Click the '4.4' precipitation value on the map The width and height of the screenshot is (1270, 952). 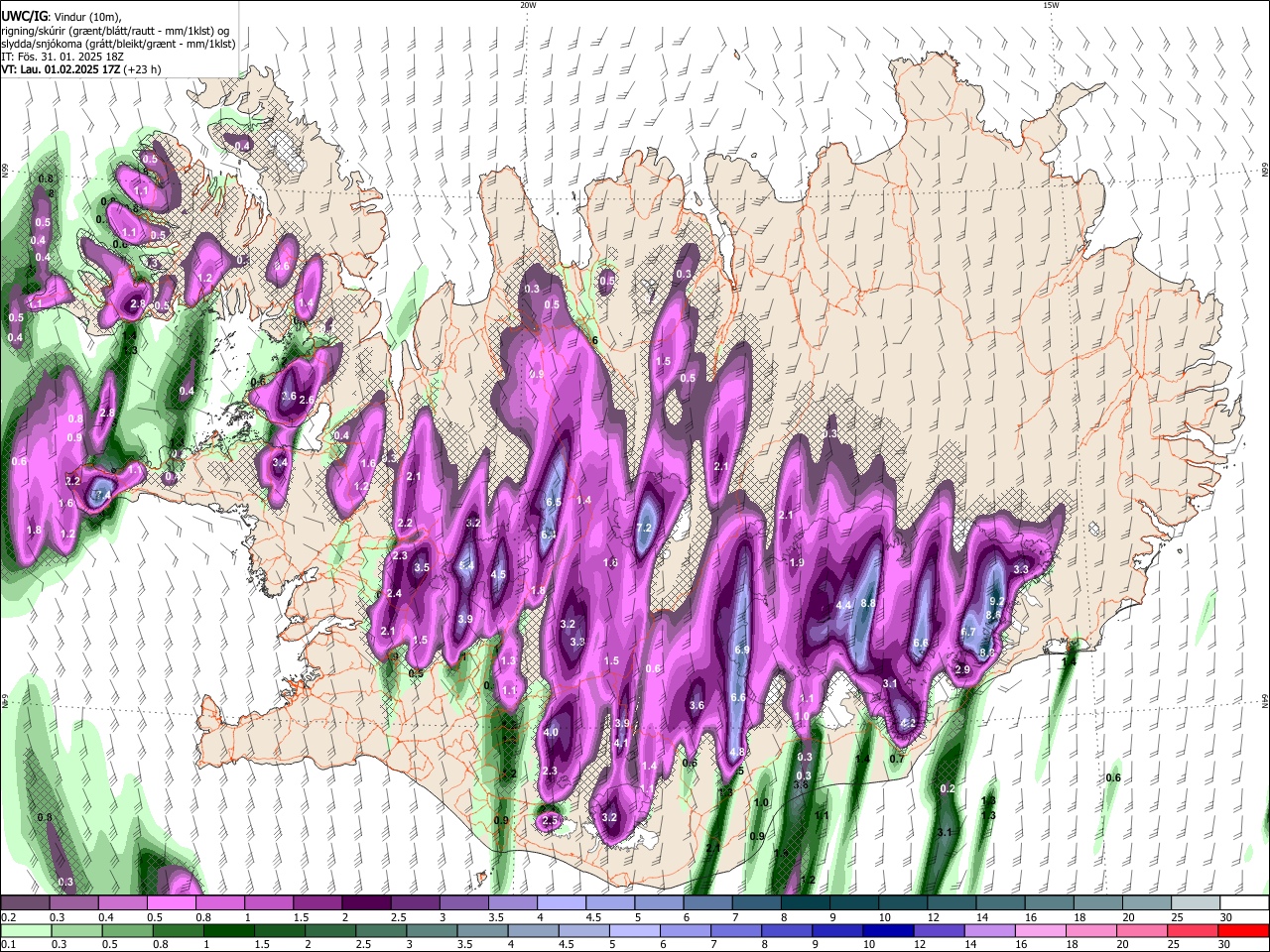(x=844, y=605)
